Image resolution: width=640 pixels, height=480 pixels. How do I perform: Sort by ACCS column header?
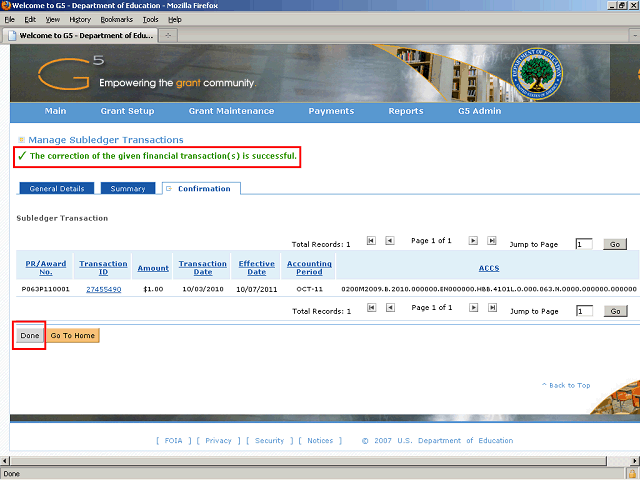[x=489, y=268]
